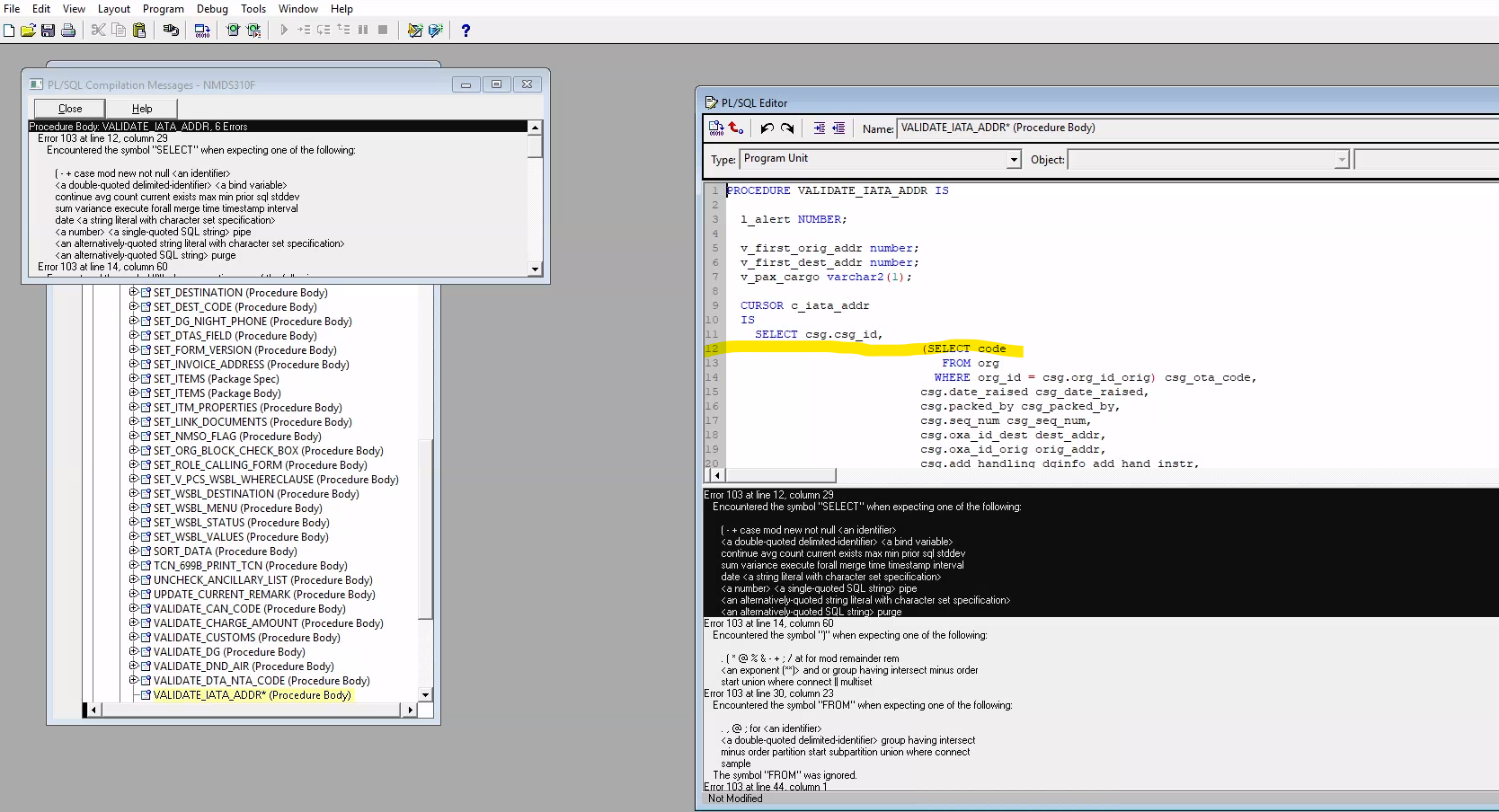Viewport: 1499px width, 812px height.
Task: Compile code using the PL/SQL Editor compile icon
Action: (715, 128)
